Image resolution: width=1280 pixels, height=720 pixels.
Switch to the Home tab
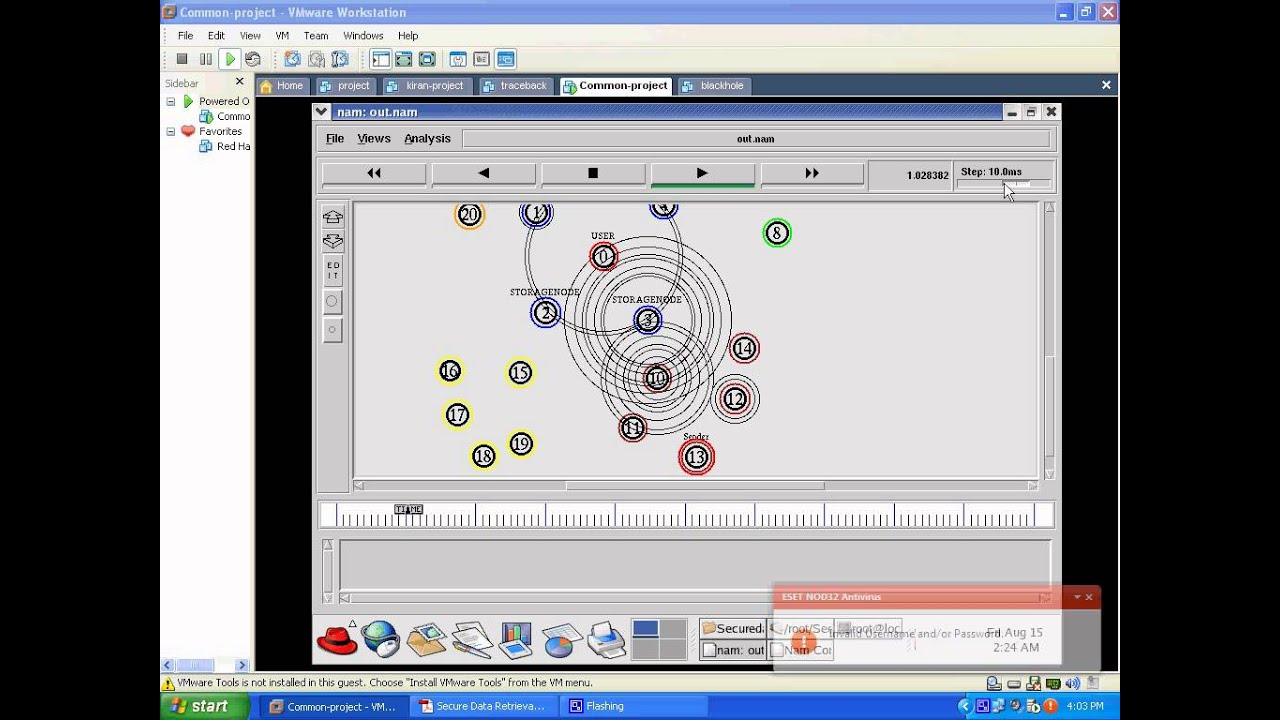pos(282,86)
